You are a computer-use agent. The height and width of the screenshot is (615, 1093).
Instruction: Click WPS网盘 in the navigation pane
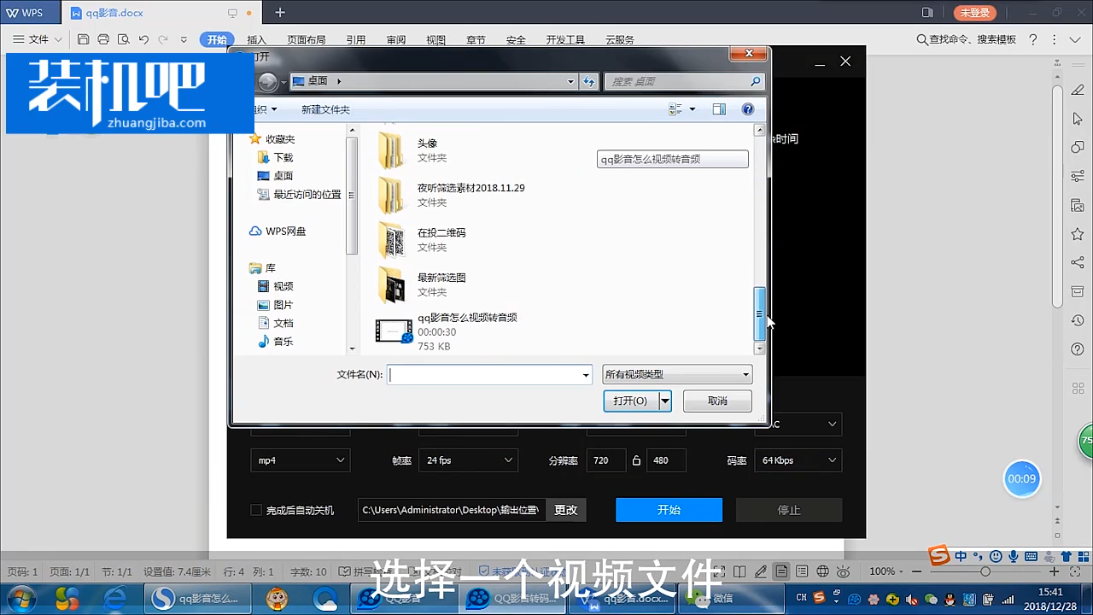pos(285,231)
